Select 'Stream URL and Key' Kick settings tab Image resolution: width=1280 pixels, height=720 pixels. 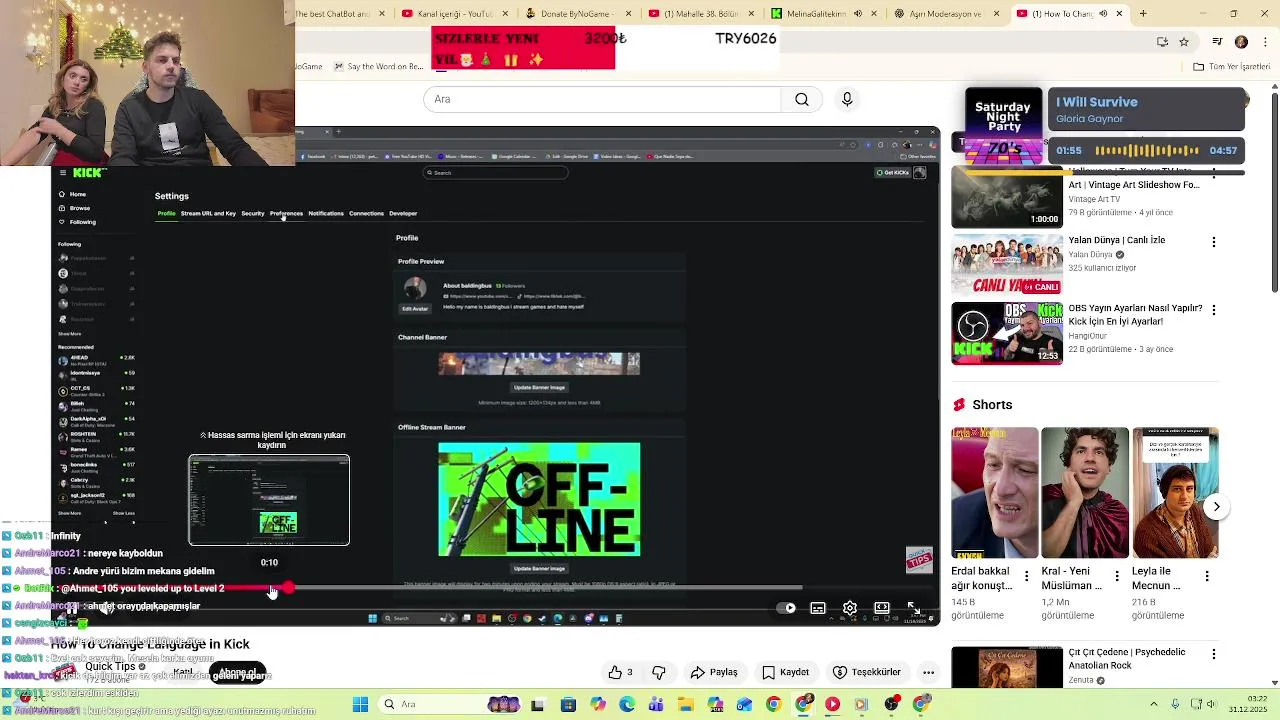point(208,213)
